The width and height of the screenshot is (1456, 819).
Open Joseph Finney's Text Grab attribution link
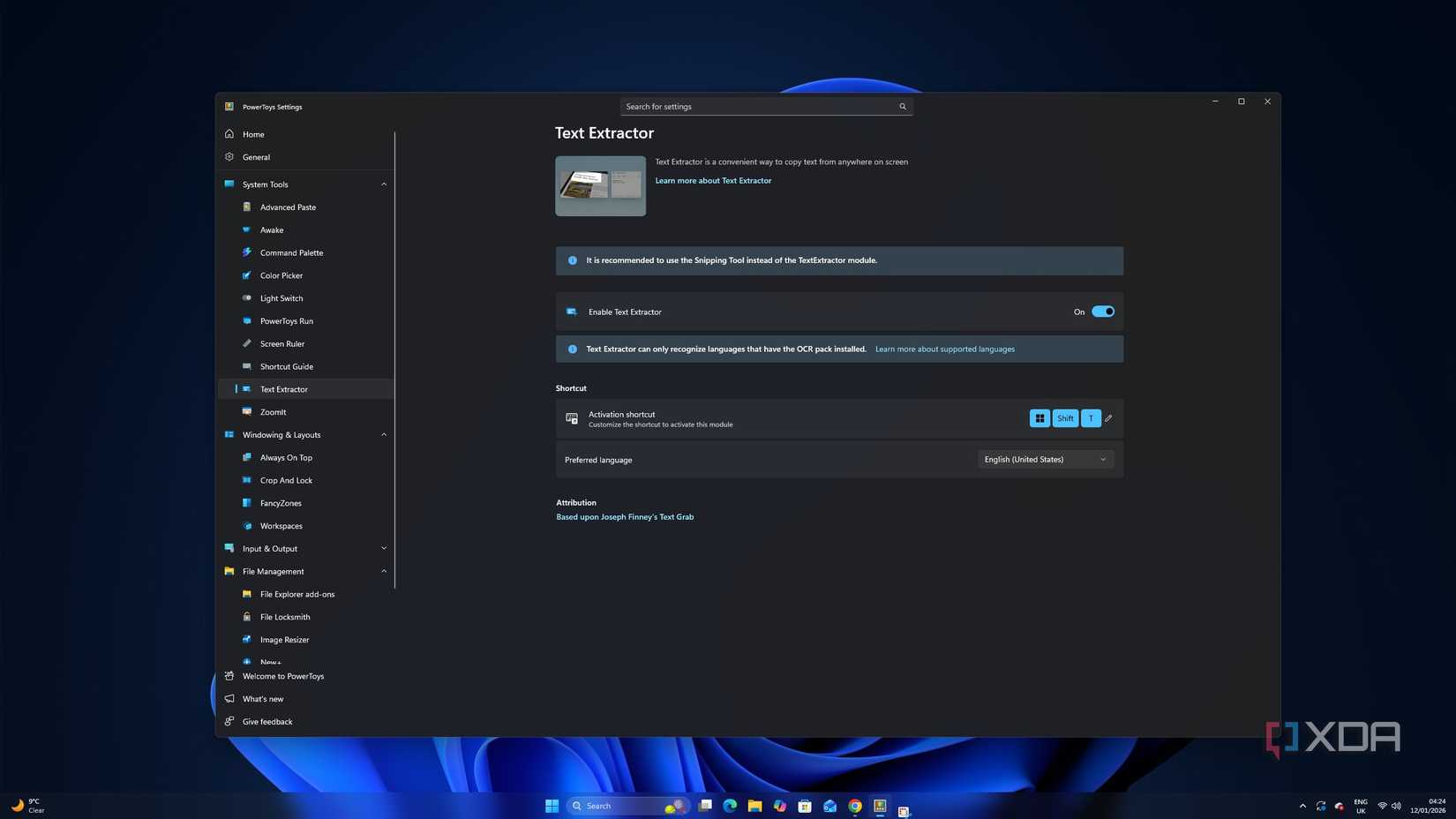(625, 517)
